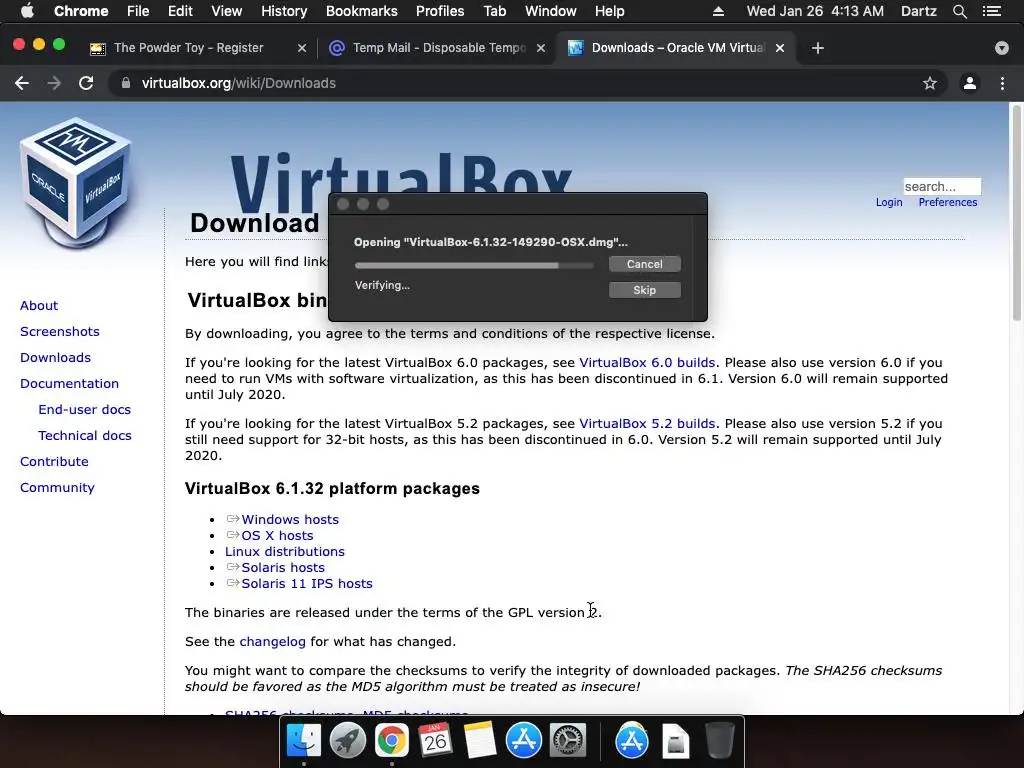Open the History menu

pos(284,11)
